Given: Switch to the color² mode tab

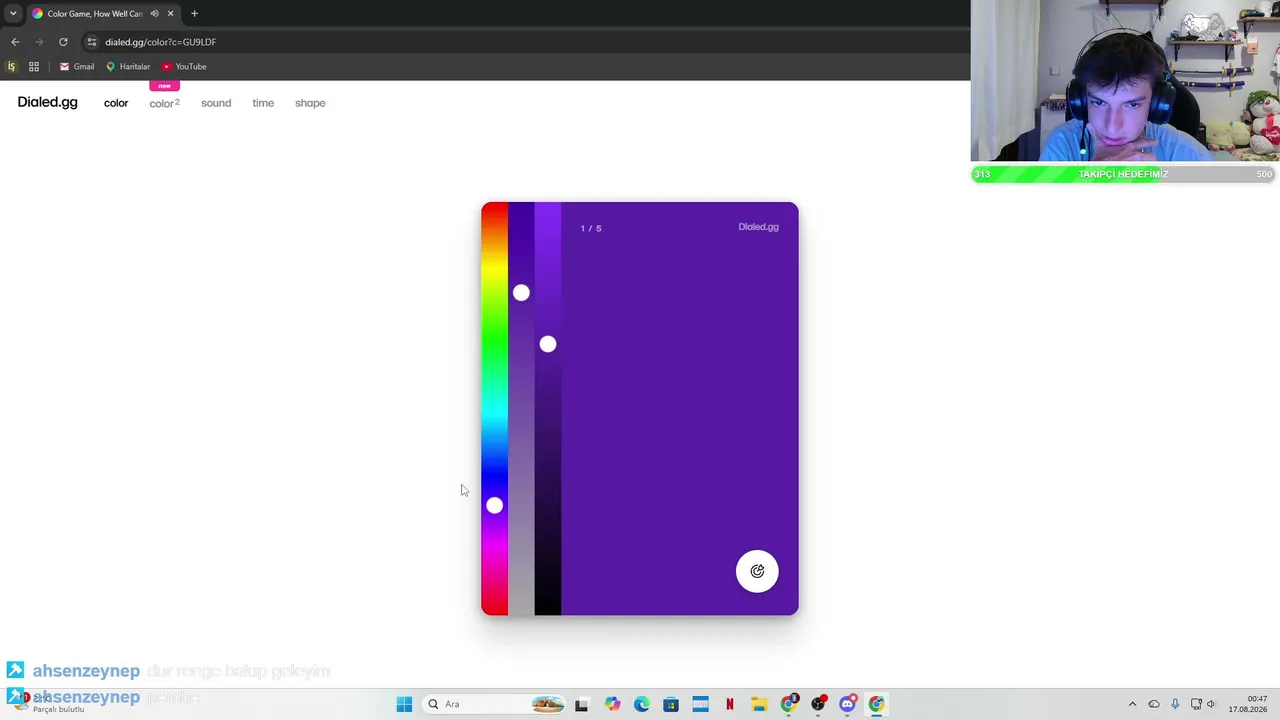Looking at the screenshot, I should [164, 103].
